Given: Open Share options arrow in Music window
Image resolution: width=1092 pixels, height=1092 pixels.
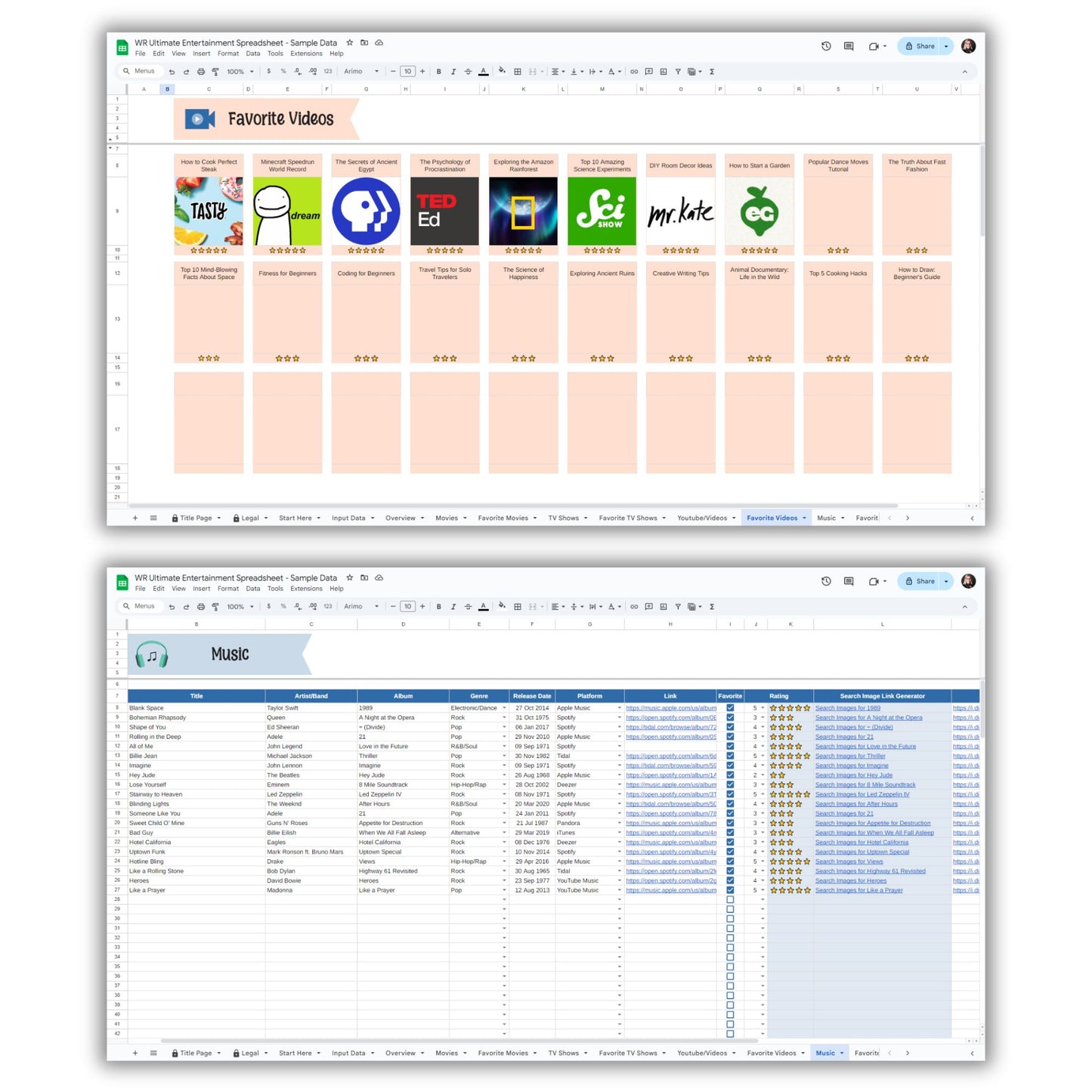Looking at the screenshot, I should coord(946,581).
